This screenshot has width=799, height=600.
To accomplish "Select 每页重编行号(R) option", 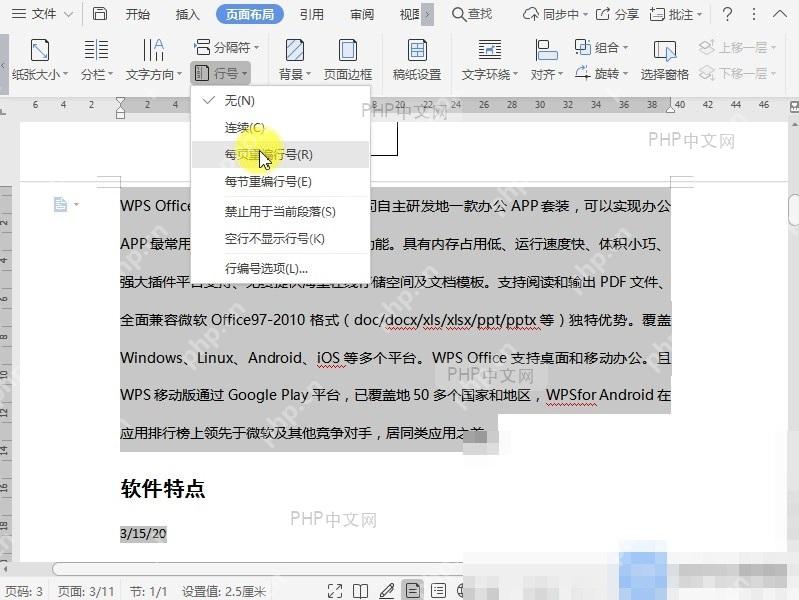I will pyautogui.click(x=280, y=154).
